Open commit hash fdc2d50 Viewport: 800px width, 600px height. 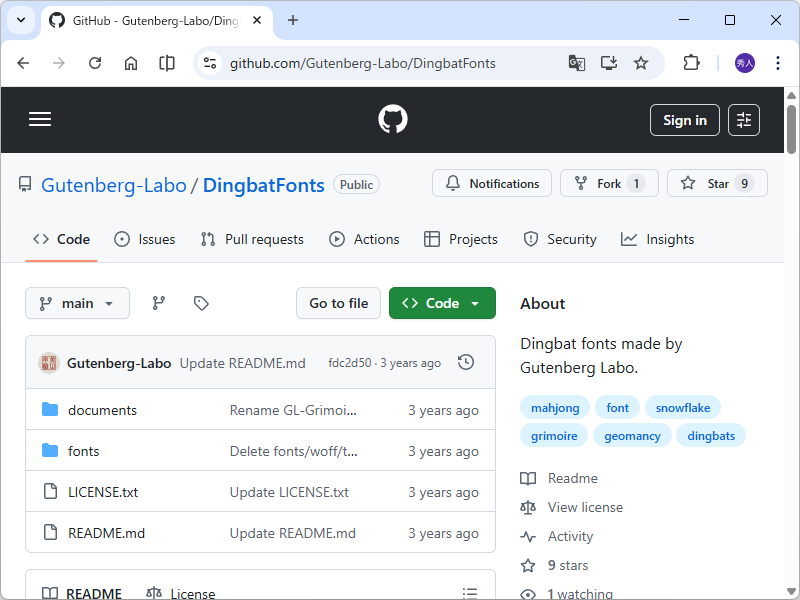[x=349, y=363]
